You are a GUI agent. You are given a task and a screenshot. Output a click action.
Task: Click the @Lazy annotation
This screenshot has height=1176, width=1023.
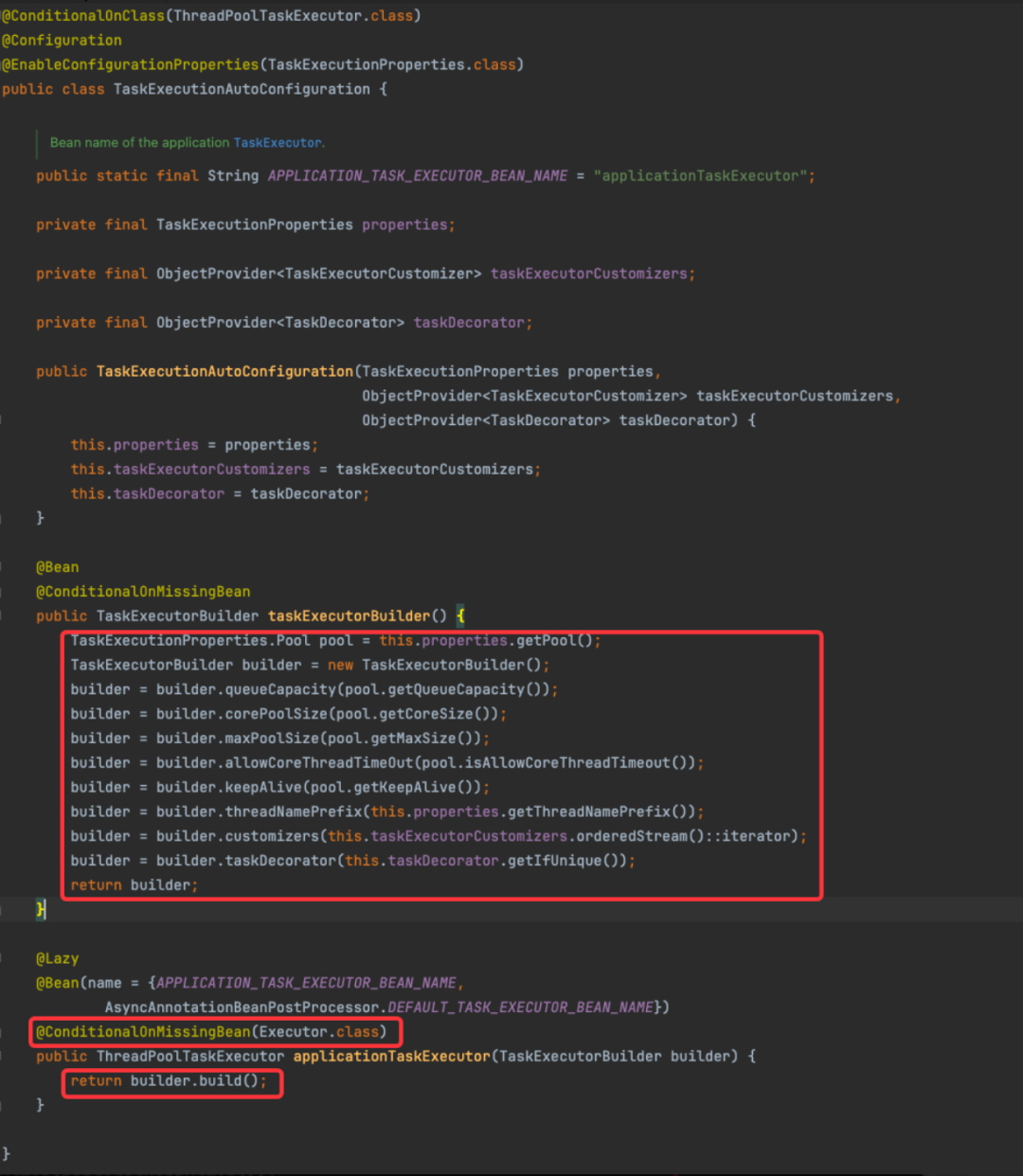click(57, 959)
